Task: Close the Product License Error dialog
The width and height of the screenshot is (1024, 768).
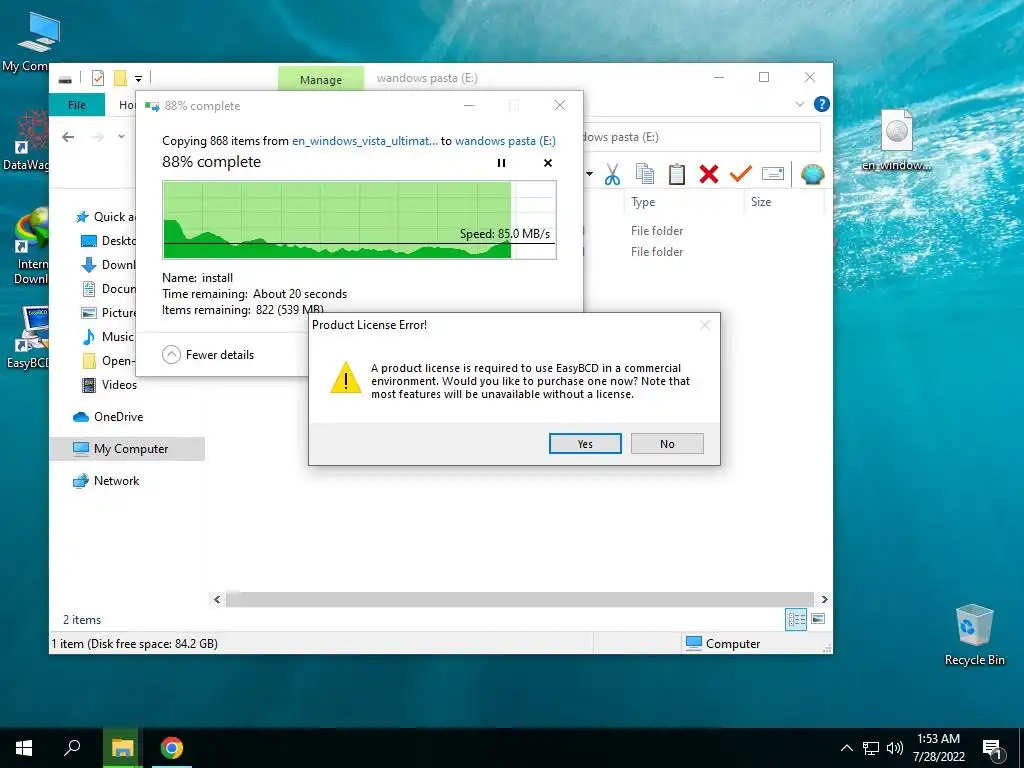Action: click(x=704, y=325)
